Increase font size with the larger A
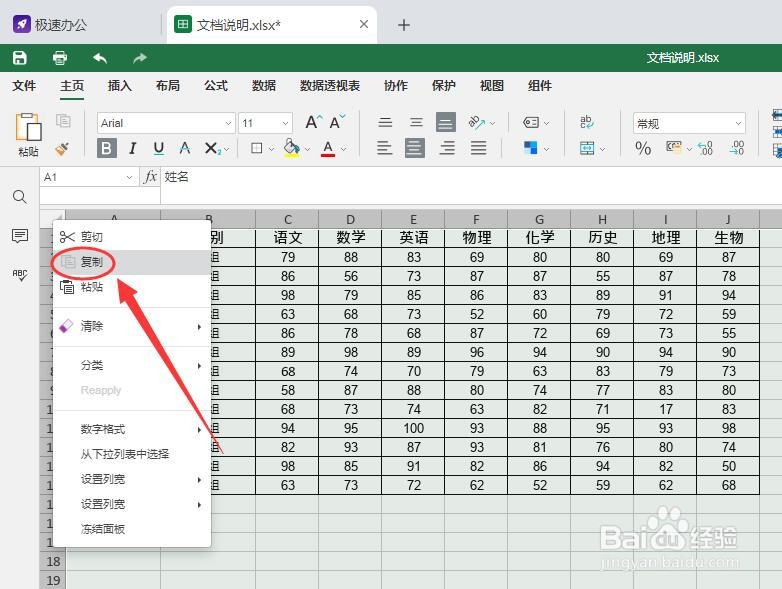Viewport: 782px width, 589px height. pos(314,122)
